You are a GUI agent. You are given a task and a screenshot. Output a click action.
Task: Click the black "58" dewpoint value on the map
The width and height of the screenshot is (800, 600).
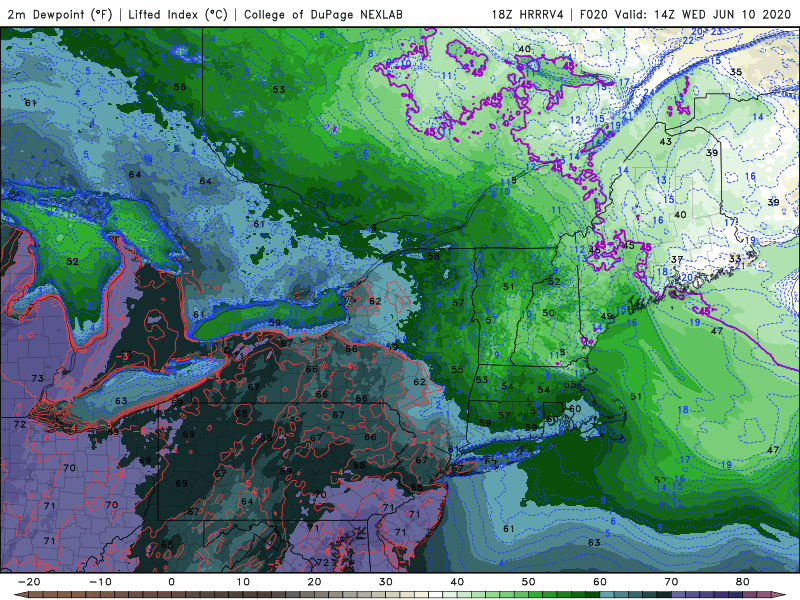tap(434, 256)
